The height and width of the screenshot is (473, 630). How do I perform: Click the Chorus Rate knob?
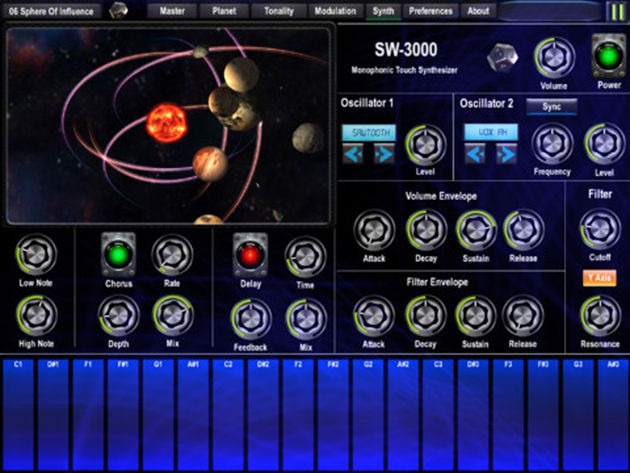tap(172, 256)
